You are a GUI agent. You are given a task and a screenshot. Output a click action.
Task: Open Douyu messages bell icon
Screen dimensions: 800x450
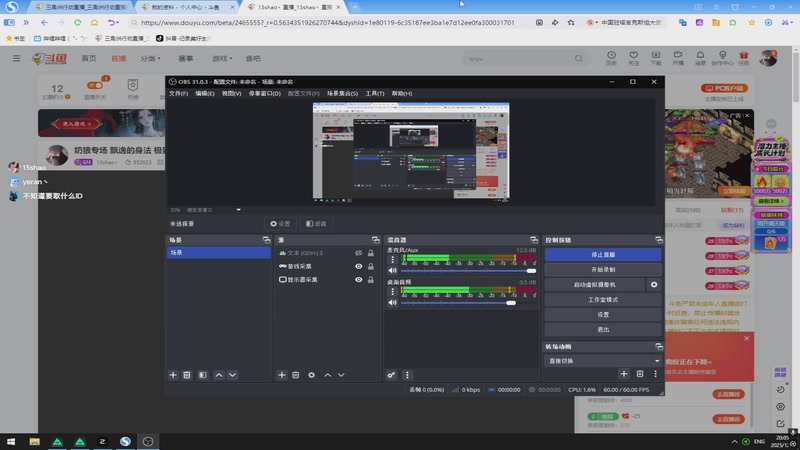tap(700, 58)
